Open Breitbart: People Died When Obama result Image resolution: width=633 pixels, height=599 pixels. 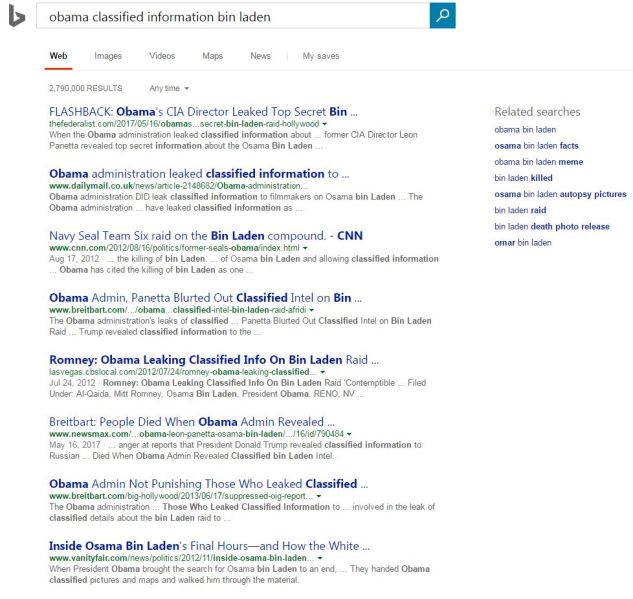[192, 422]
